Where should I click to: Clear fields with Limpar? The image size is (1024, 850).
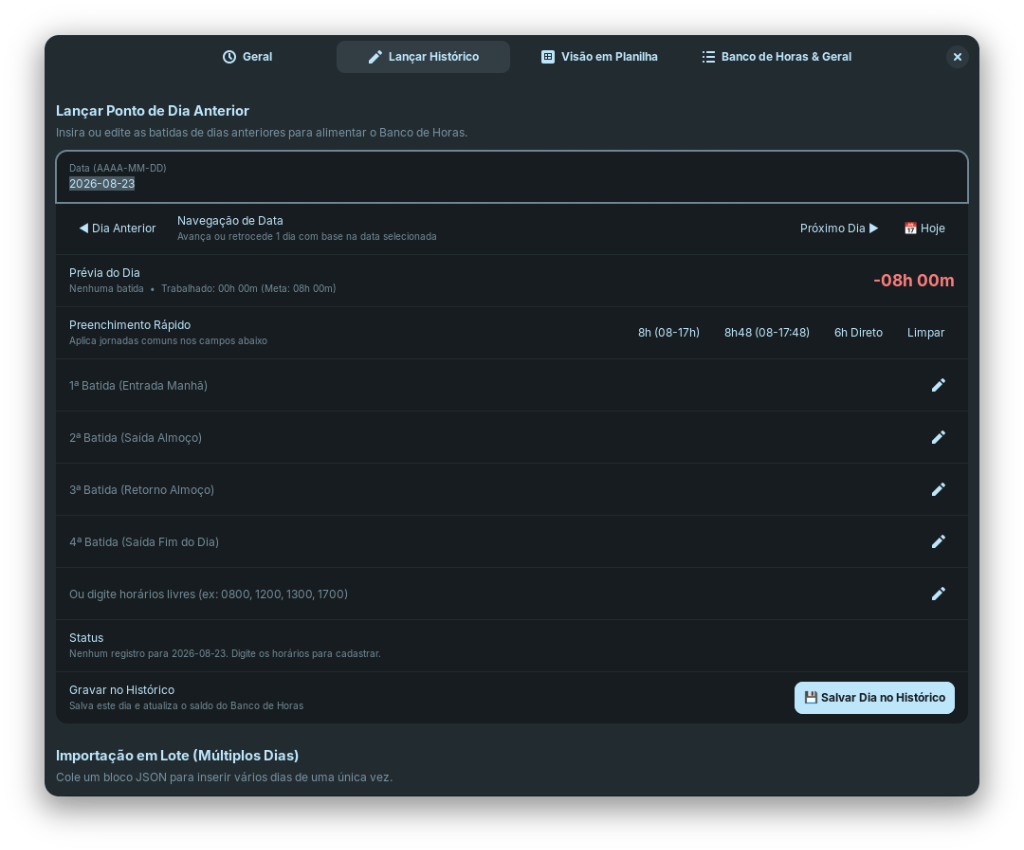925,333
